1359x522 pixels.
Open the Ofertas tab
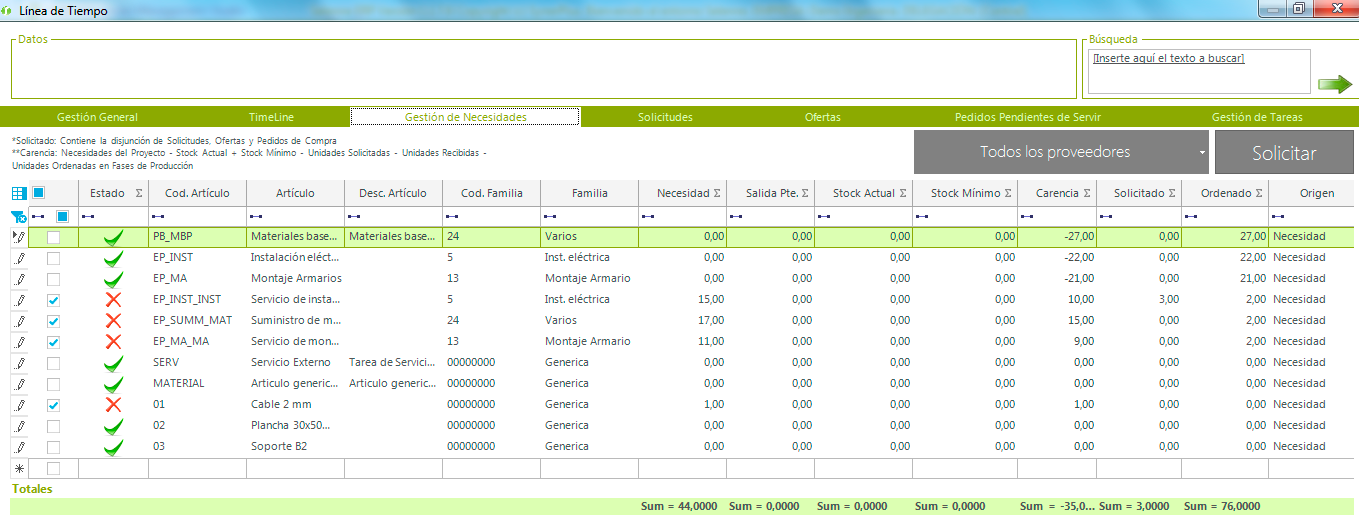click(822, 117)
